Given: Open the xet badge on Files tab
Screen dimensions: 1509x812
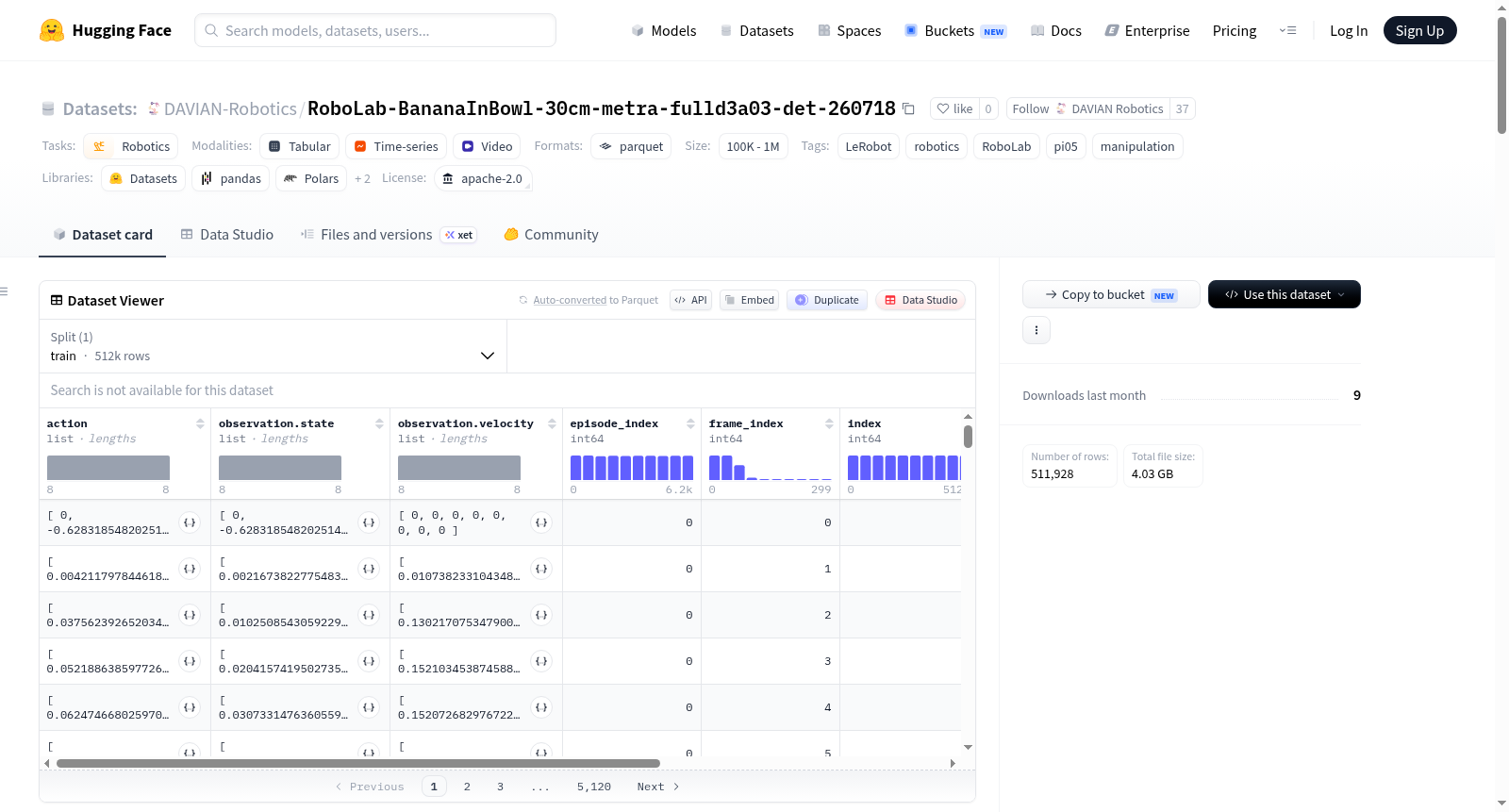Looking at the screenshot, I should pyautogui.click(x=459, y=235).
